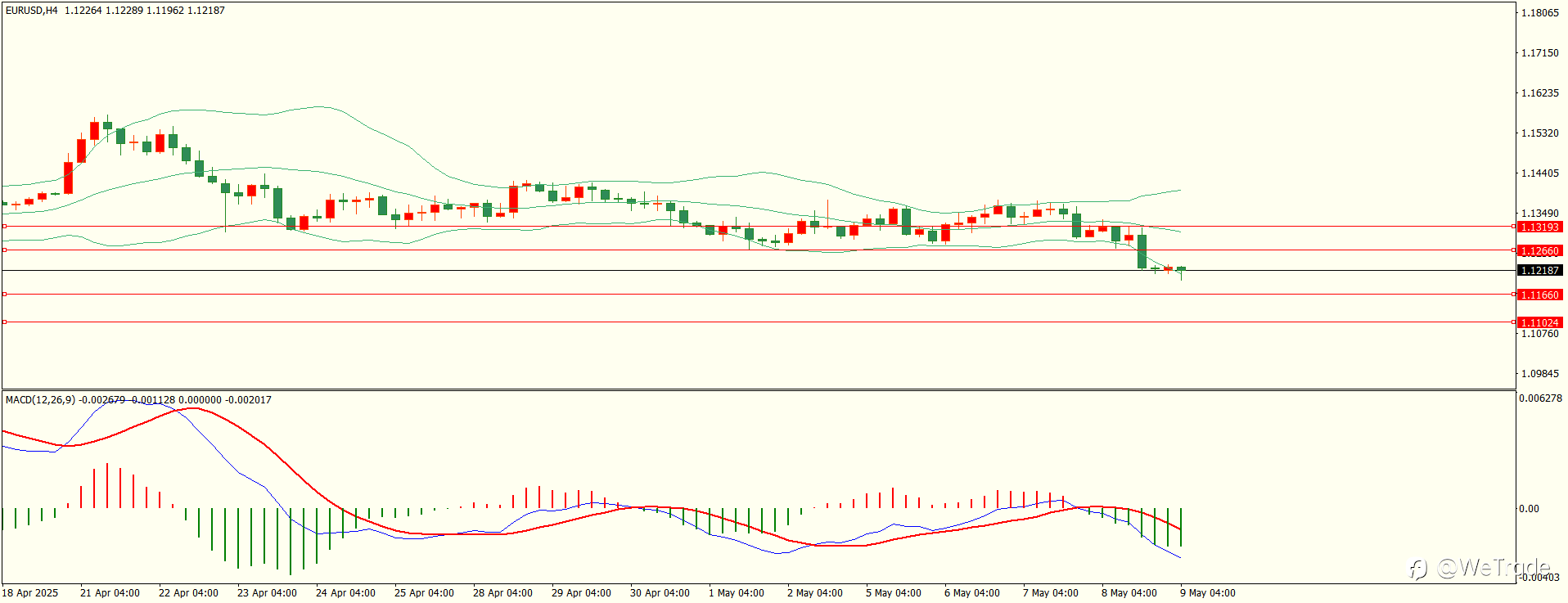
Task: Select the left handle of 1.13193 line
Action: tap(4, 226)
